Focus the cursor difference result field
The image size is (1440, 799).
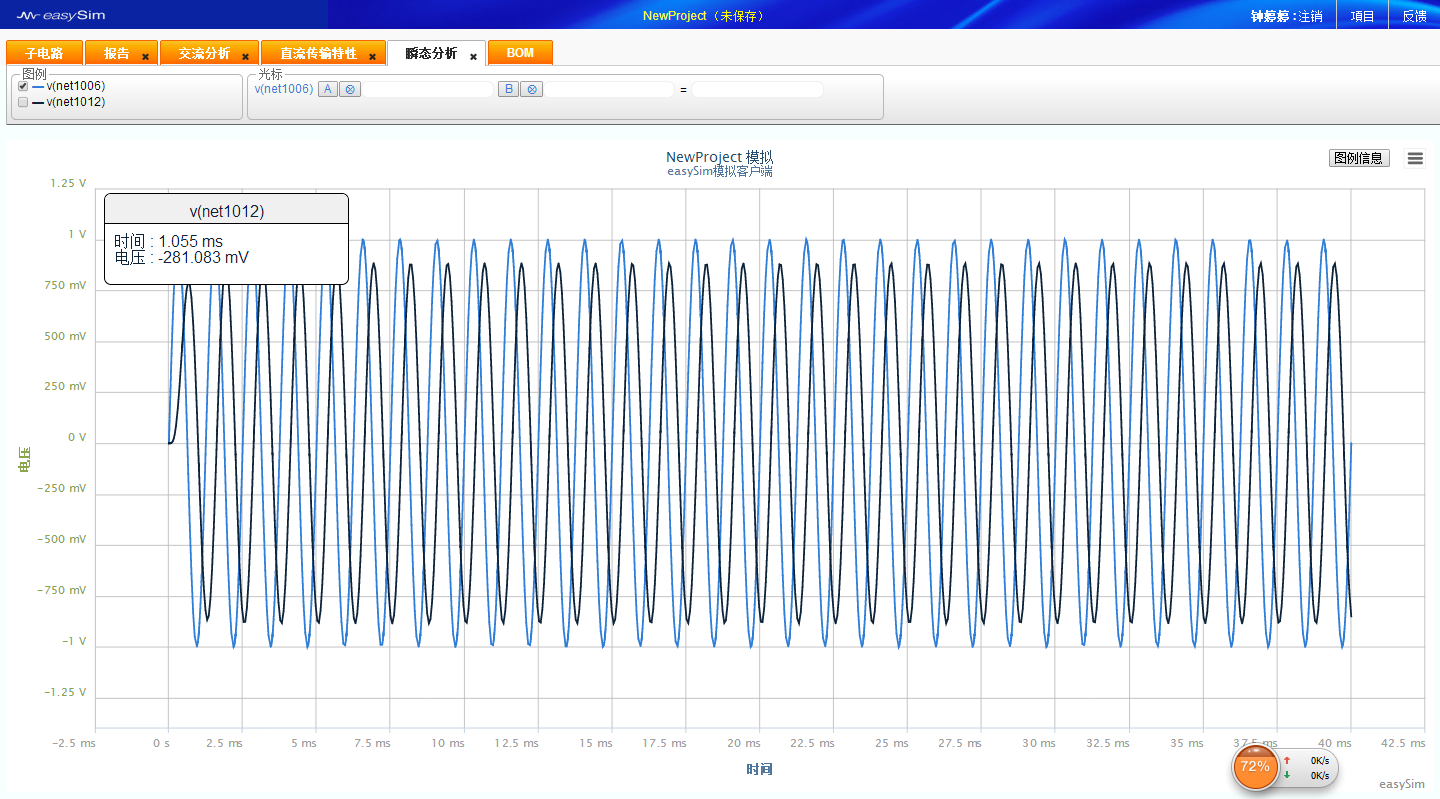[x=757, y=90]
